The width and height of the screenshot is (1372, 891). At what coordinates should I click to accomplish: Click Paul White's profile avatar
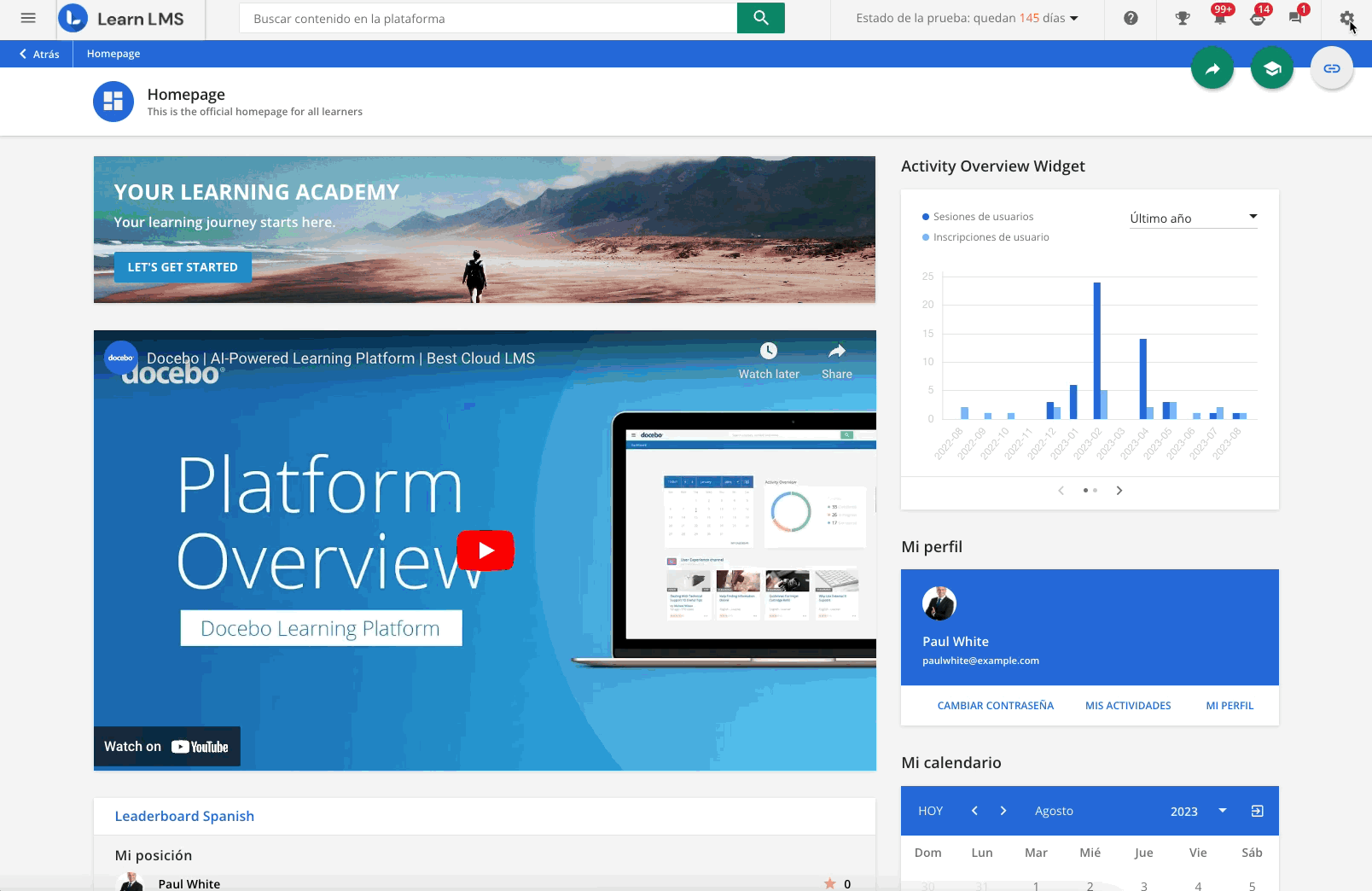click(x=939, y=603)
